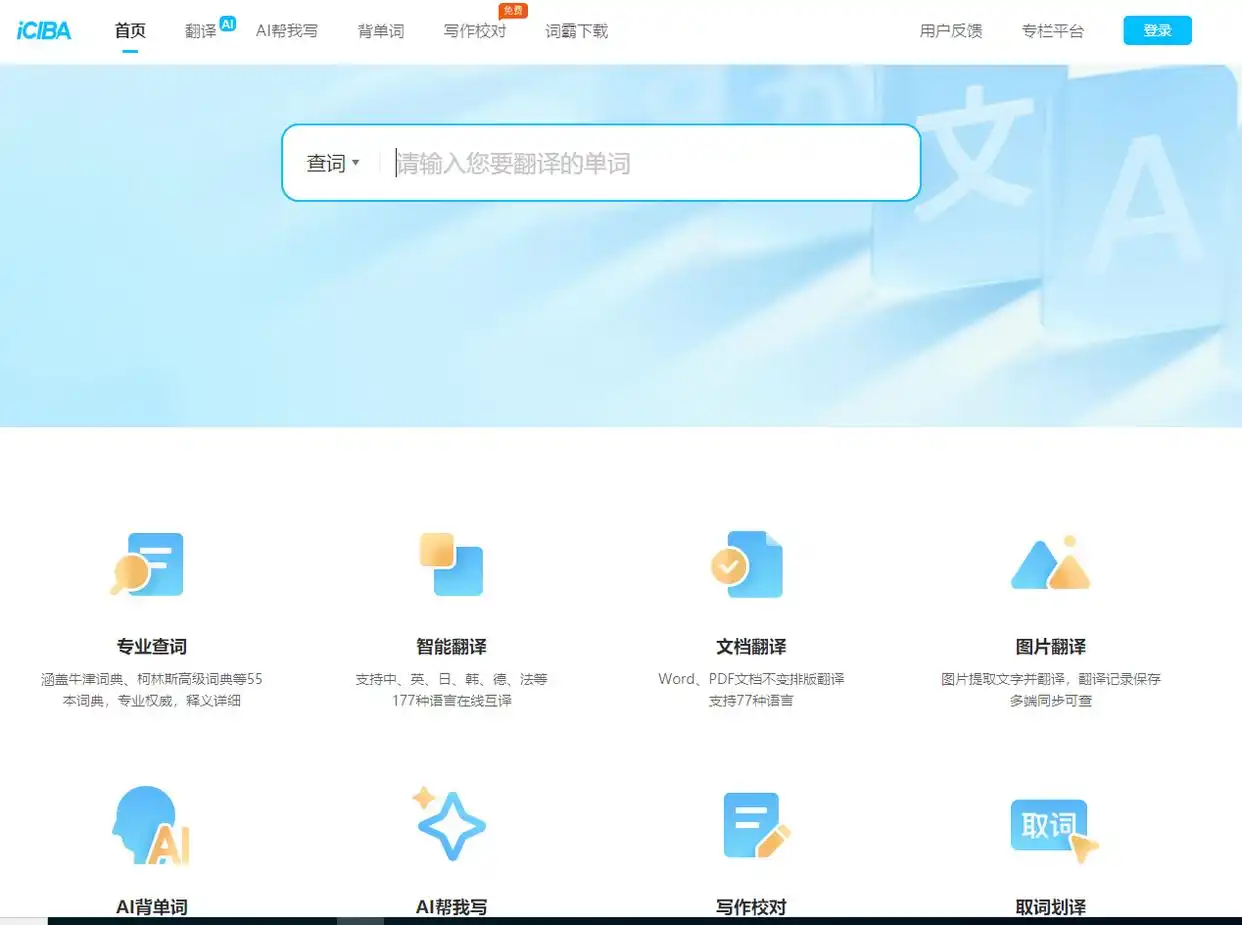This screenshot has width=1242, height=925.
Task: Switch to the AI帮我写 nav tab
Action: tap(286, 30)
